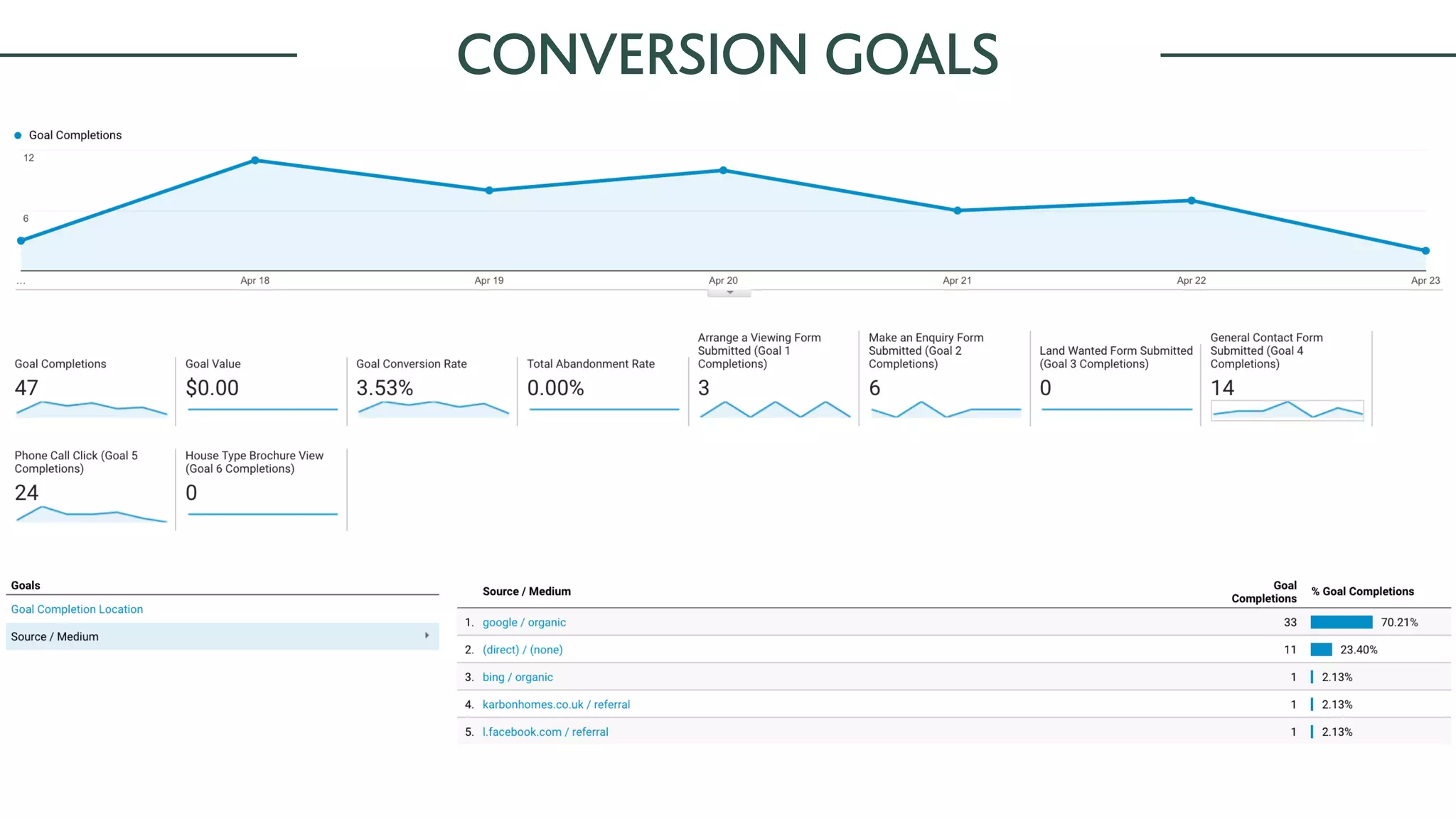Expand the Source / Medium row arrow

(x=427, y=636)
